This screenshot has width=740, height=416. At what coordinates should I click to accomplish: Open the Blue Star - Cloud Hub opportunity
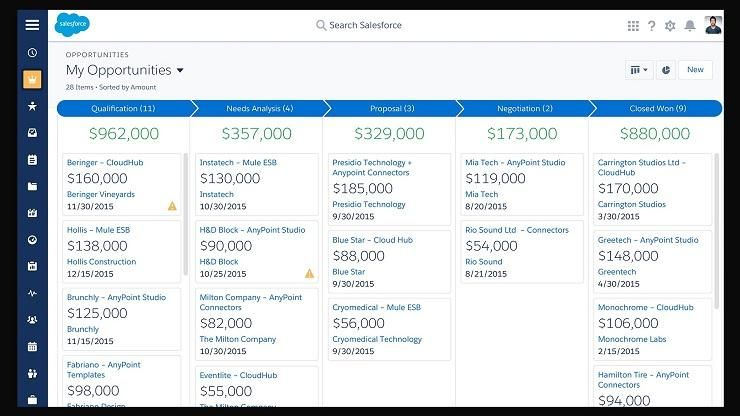(372, 240)
